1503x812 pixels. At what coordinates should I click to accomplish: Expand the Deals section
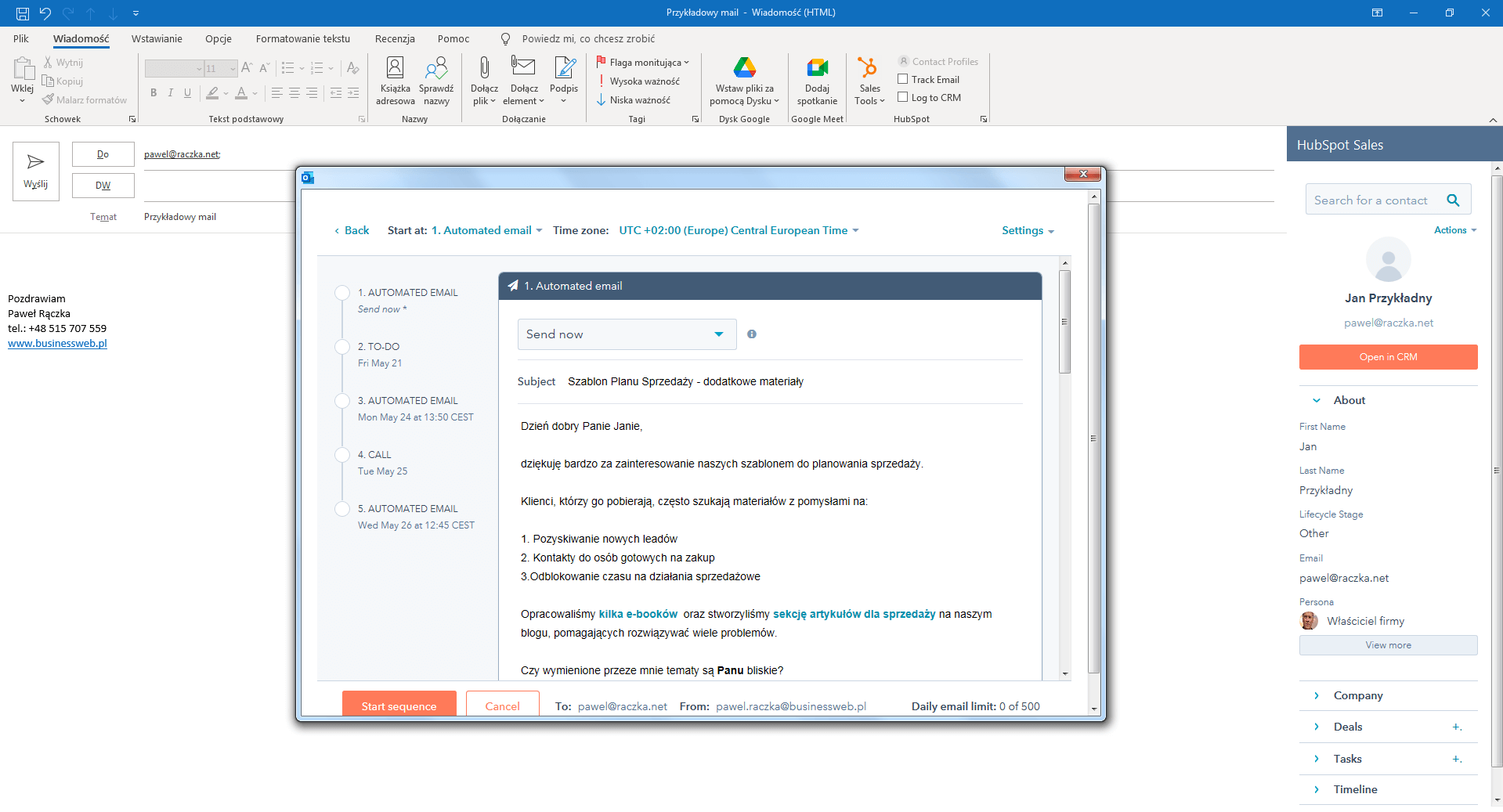coord(1317,727)
